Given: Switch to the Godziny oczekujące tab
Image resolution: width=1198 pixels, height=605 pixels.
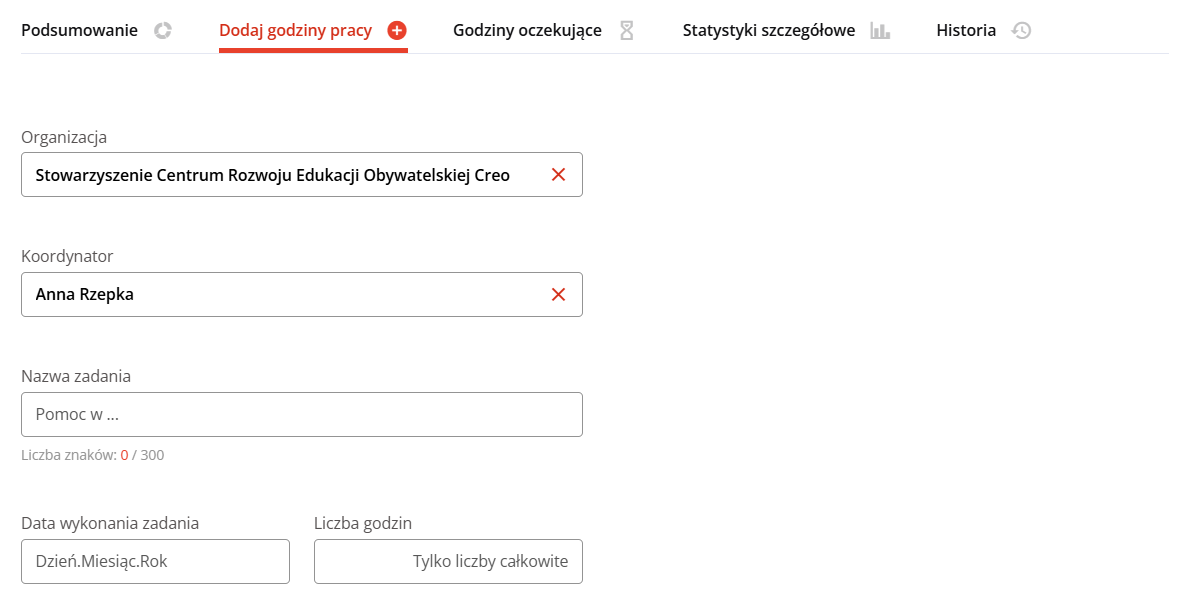Looking at the screenshot, I should pyautogui.click(x=543, y=31).
